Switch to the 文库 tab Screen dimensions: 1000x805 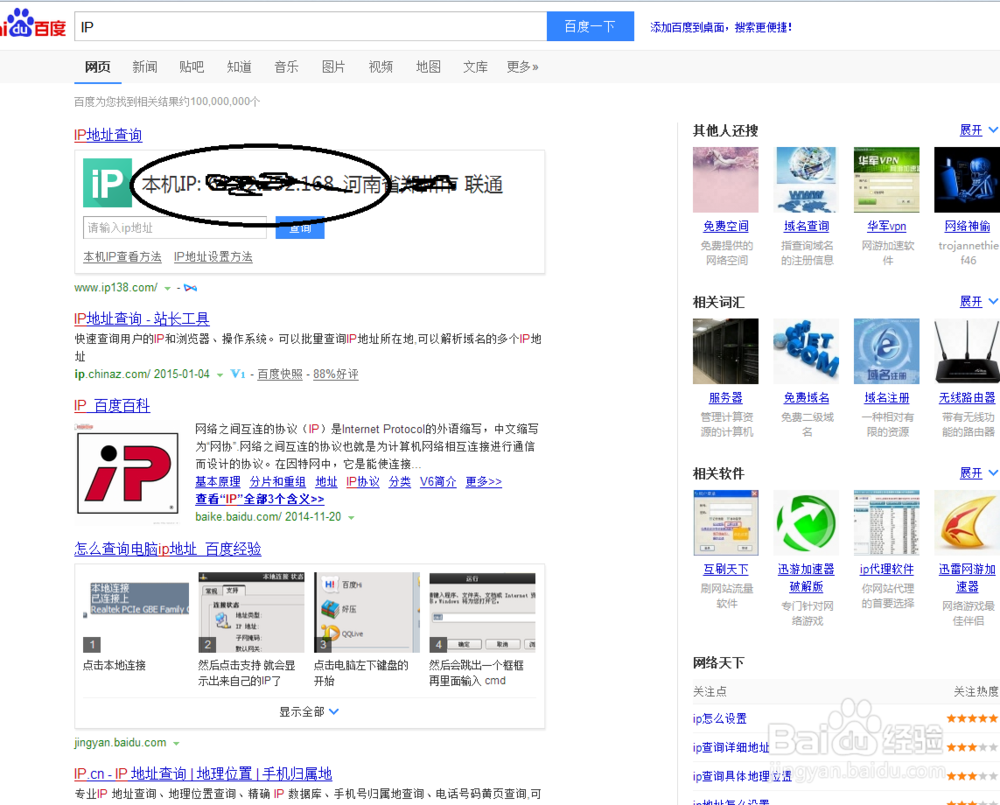tap(475, 66)
